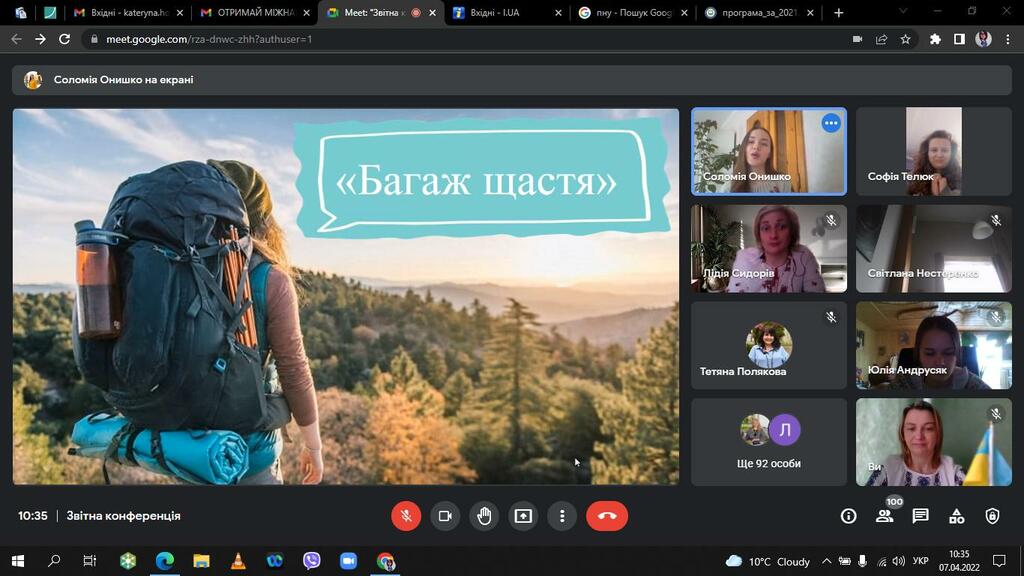Open more options three-dot menu
Image resolution: width=1024 pixels, height=576 pixels.
[562, 516]
